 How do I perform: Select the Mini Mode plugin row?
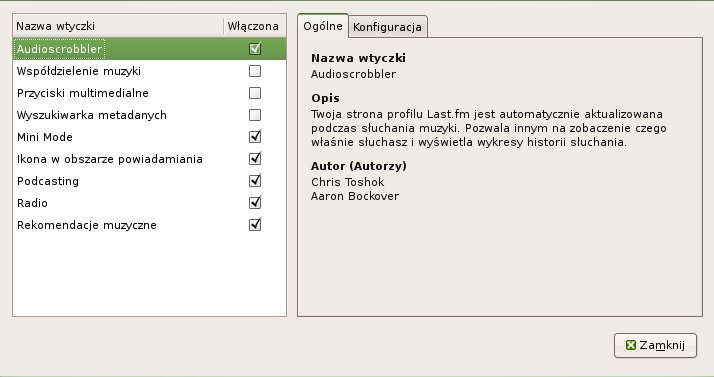point(149,137)
